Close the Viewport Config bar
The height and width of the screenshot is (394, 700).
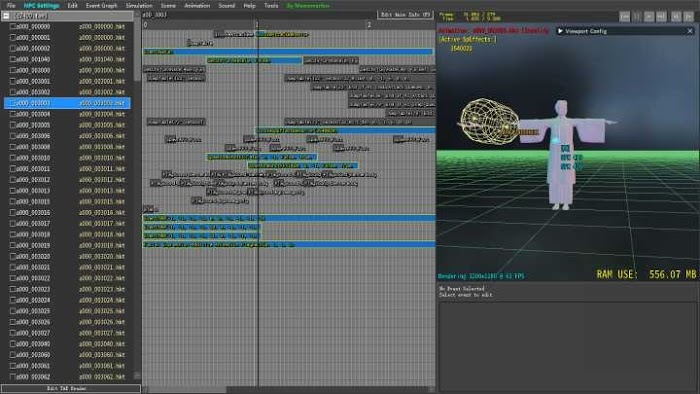tap(690, 31)
